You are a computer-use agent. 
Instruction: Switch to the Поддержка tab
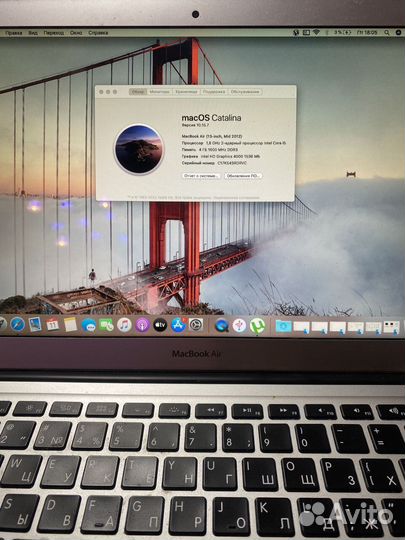coord(214,92)
